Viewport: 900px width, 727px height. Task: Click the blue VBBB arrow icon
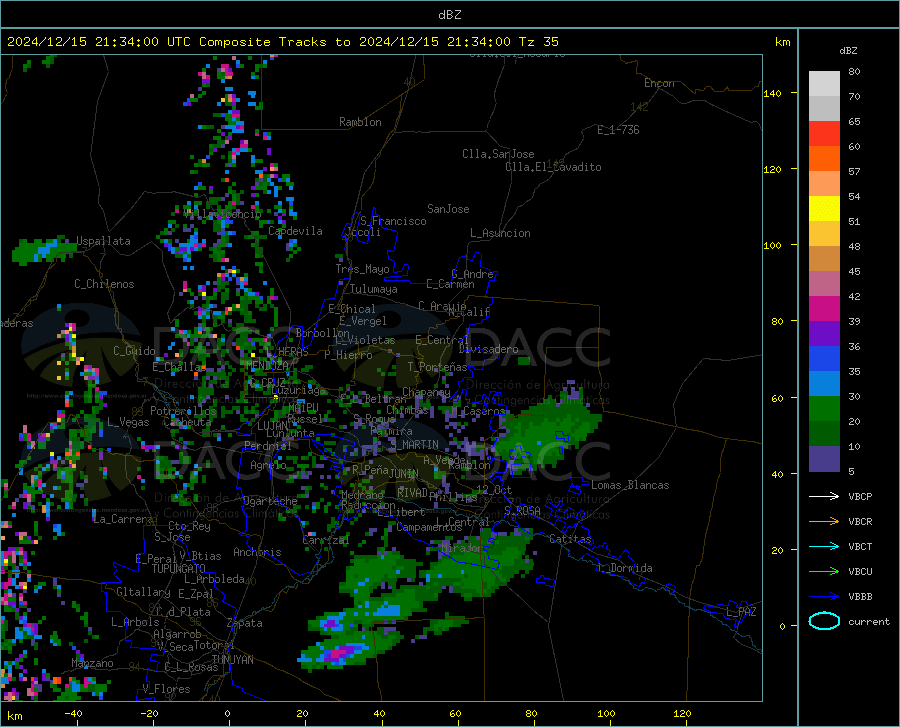point(824,597)
